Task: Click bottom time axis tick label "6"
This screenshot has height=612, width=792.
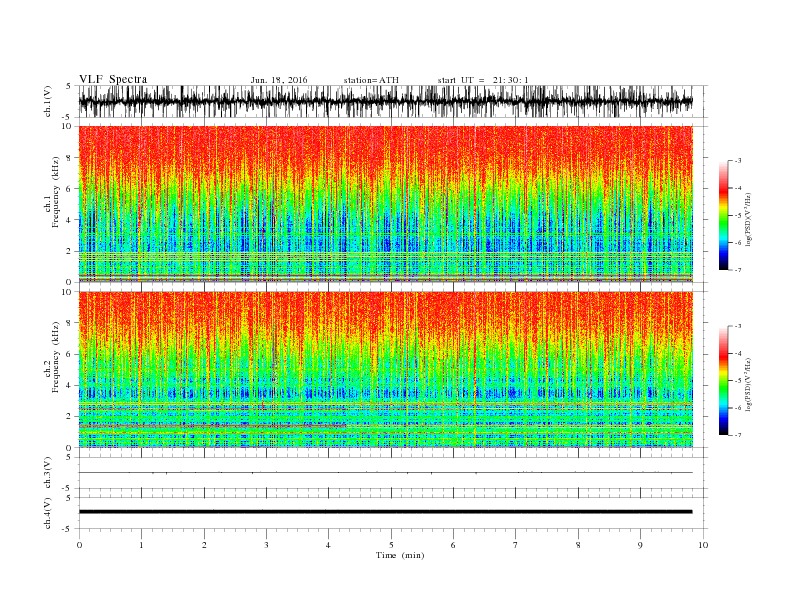Action: [x=453, y=545]
